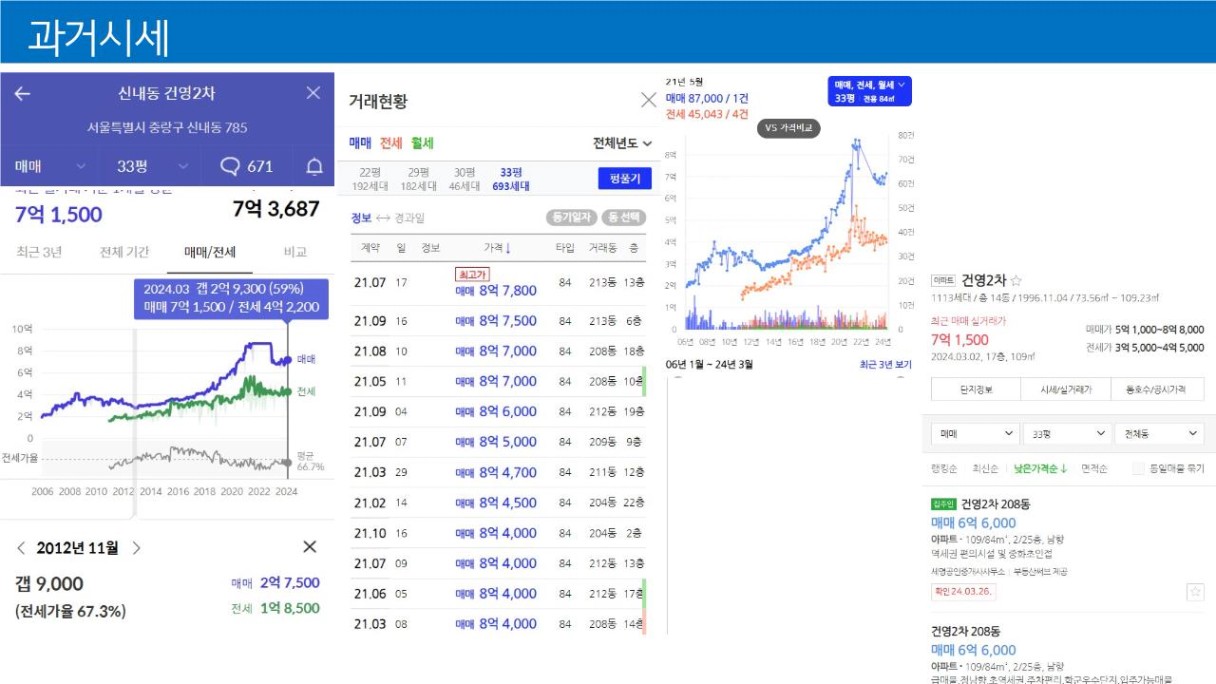The image size is (1216, 684).
Task: Click the blue 평풀기 button
Action: [x=624, y=178]
